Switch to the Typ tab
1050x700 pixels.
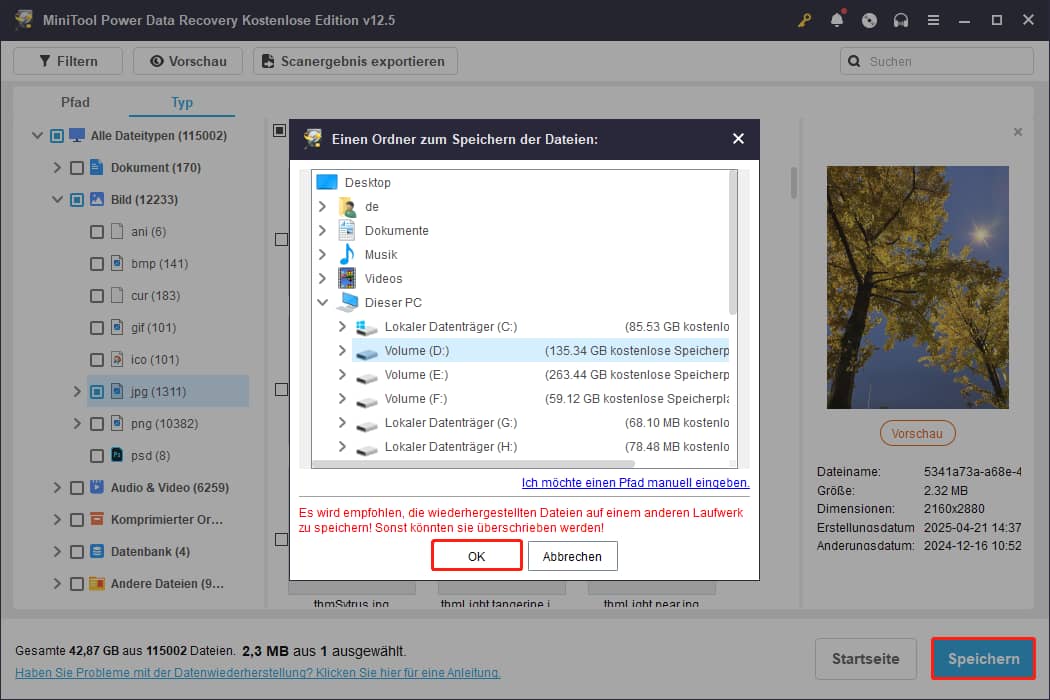tap(181, 102)
